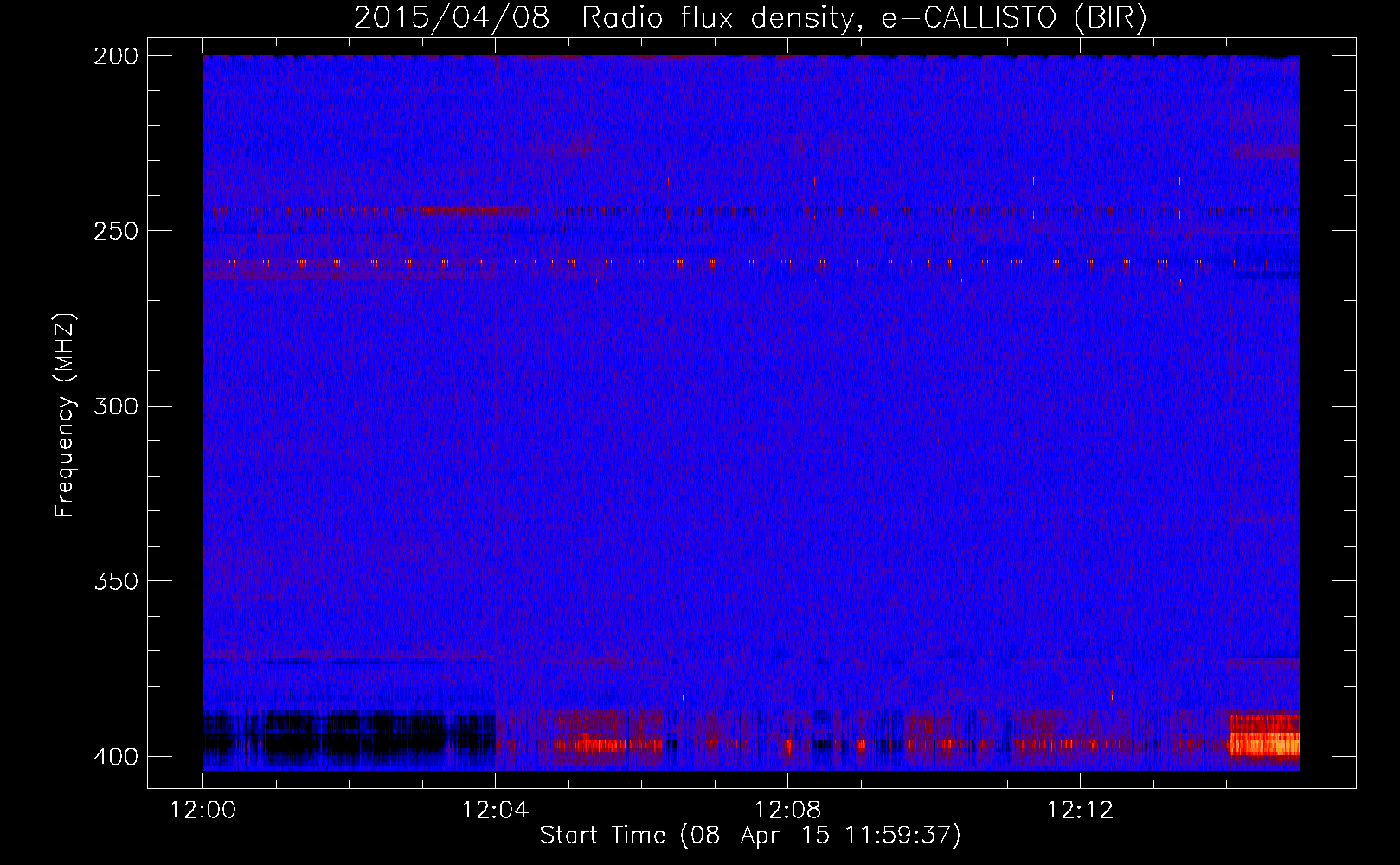Click the bright burst near 400 MHz after 12:13
The image size is (1400, 865).
1264,737
